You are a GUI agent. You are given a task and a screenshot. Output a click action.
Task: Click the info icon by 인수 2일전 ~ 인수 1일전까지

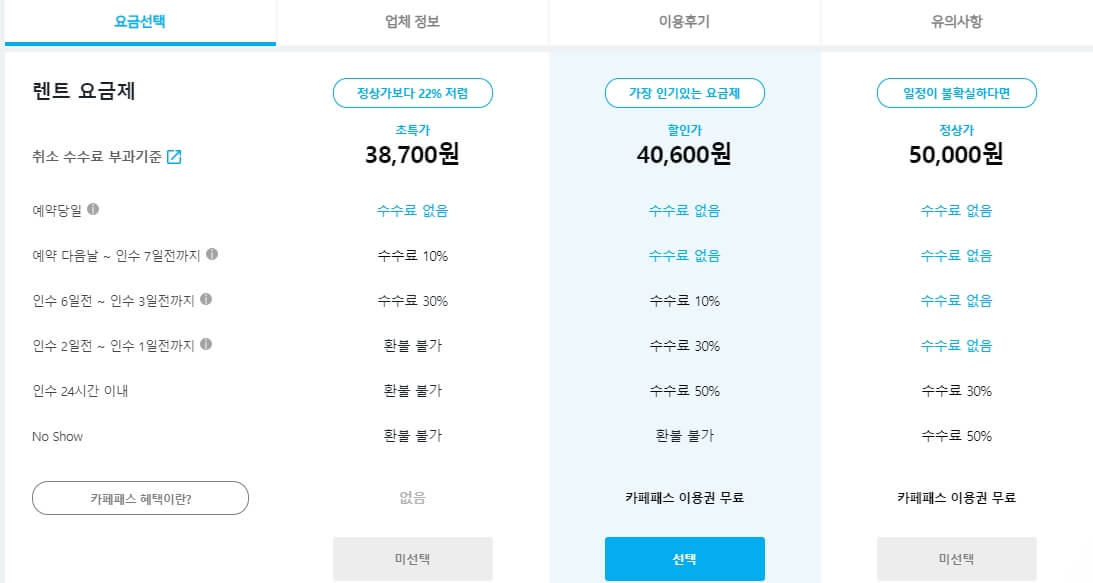pyautogui.click(x=206, y=343)
